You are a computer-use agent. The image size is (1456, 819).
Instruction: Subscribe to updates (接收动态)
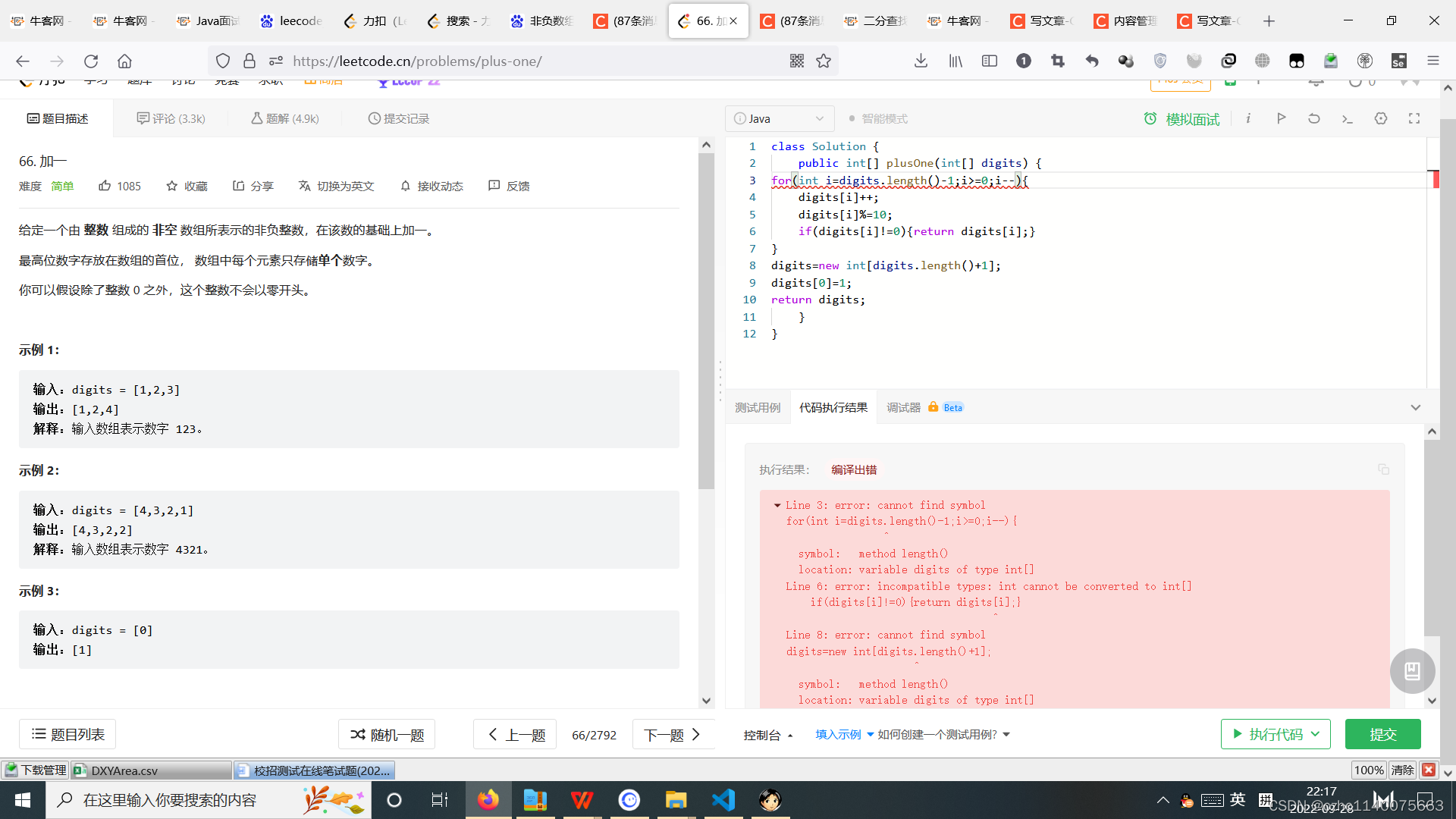[431, 186]
